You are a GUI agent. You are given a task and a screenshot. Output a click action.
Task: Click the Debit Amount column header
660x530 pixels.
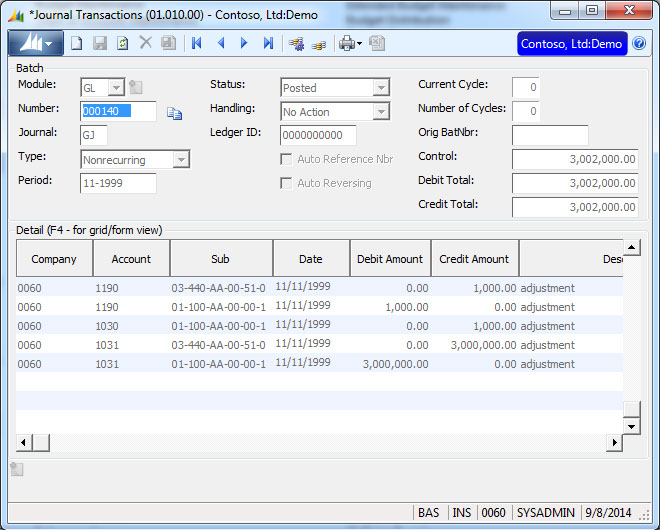[x=390, y=258]
